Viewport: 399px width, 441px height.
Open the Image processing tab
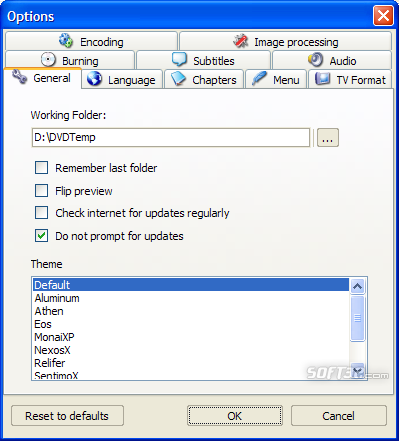pos(285,41)
